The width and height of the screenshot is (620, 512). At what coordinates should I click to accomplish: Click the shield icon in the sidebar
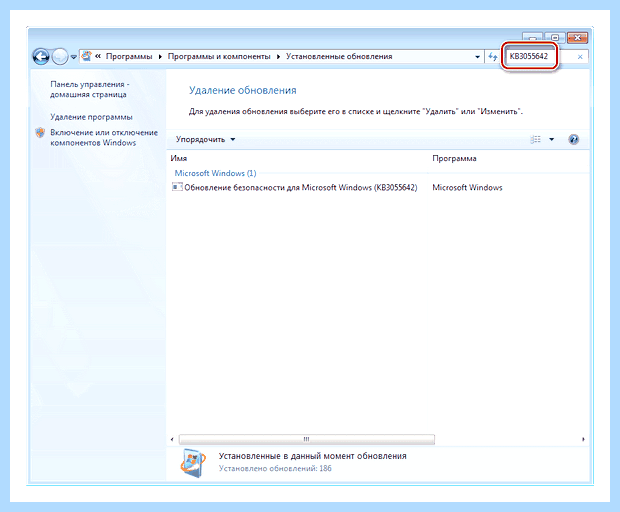[40, 133]
